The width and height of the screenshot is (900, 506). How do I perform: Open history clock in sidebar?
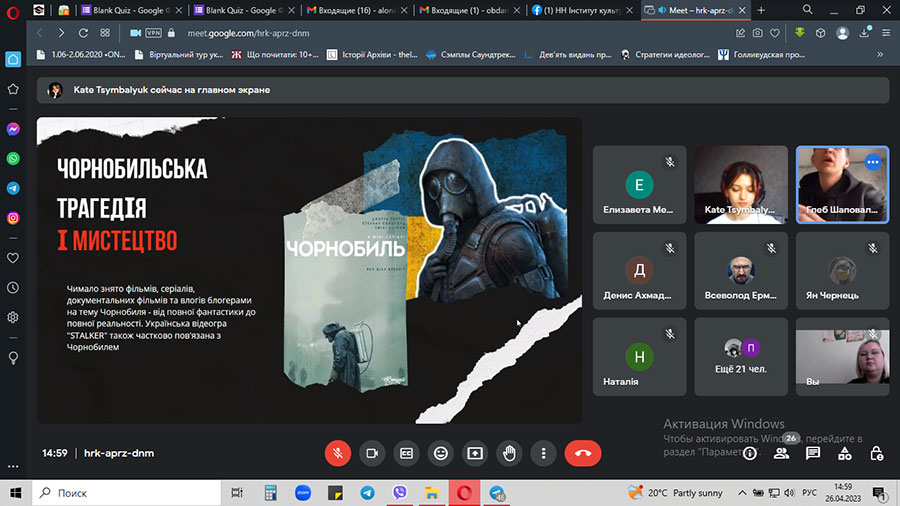point(13,287)
